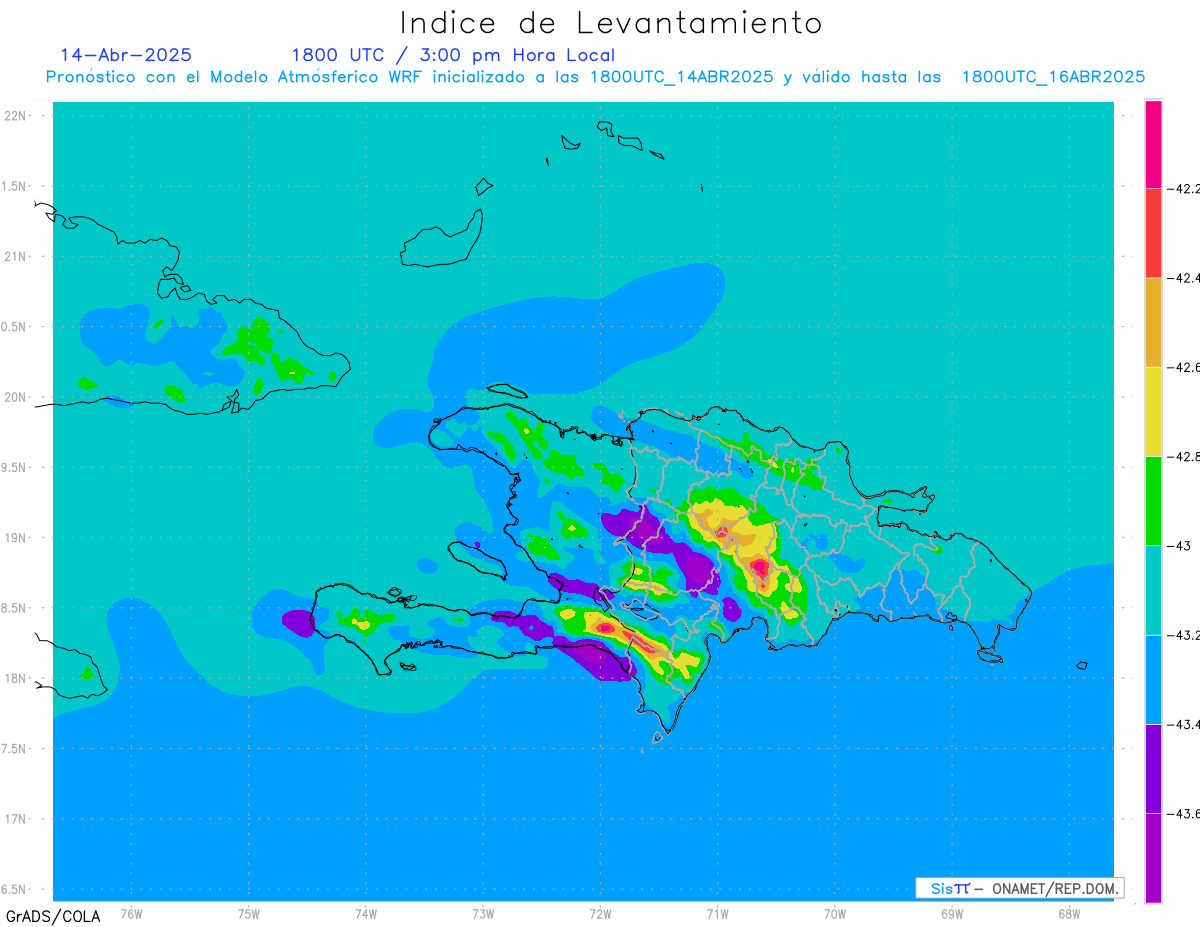This screenshot has height=927, width=1200.
Task: Click the '72W' longitude label
Action: pos(600,914)
